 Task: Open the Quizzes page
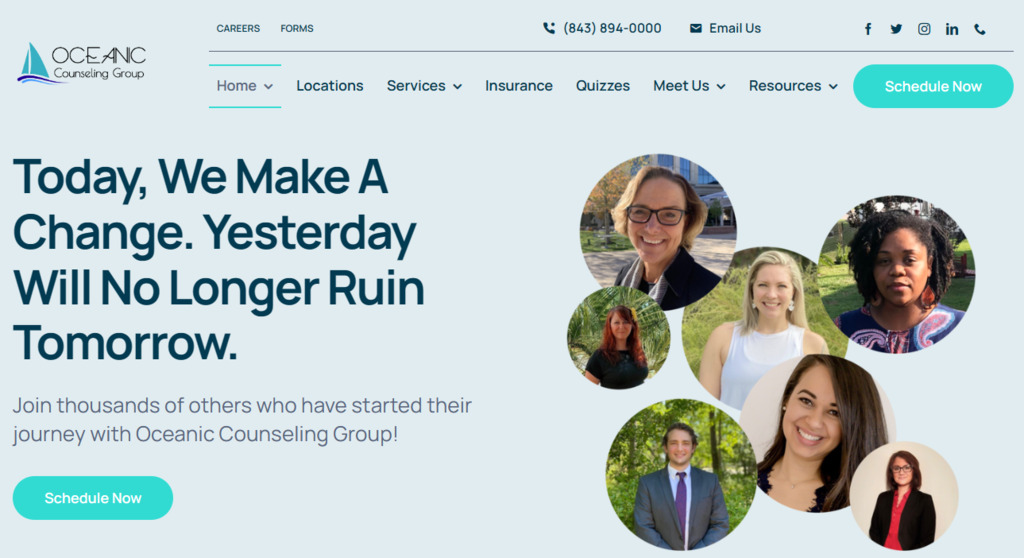click(x=603, y=86)
